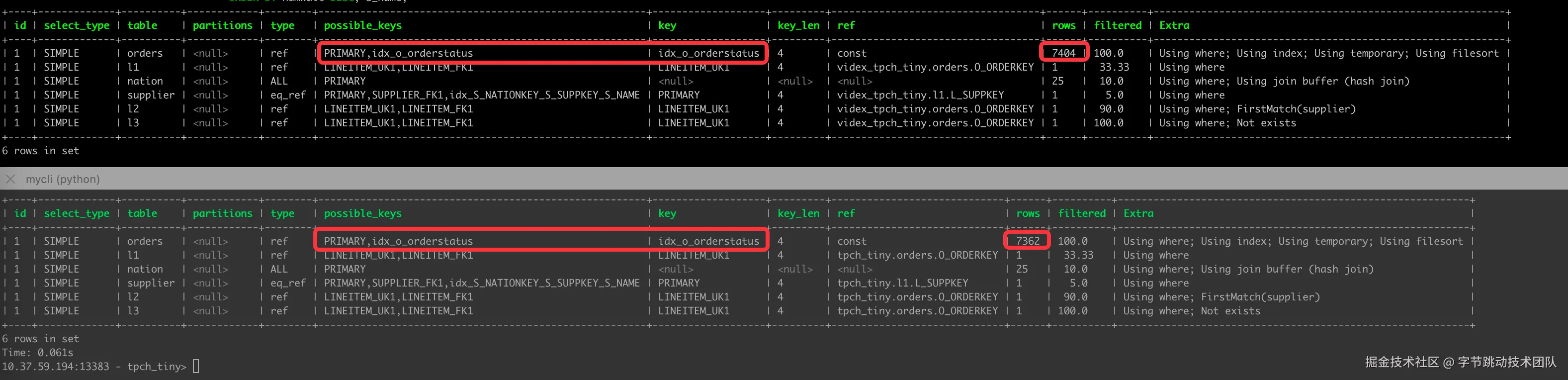The width and height of the screenshot is (1568, 380).
Task: Close the mycli (python) pane
Action: [10, 179]
